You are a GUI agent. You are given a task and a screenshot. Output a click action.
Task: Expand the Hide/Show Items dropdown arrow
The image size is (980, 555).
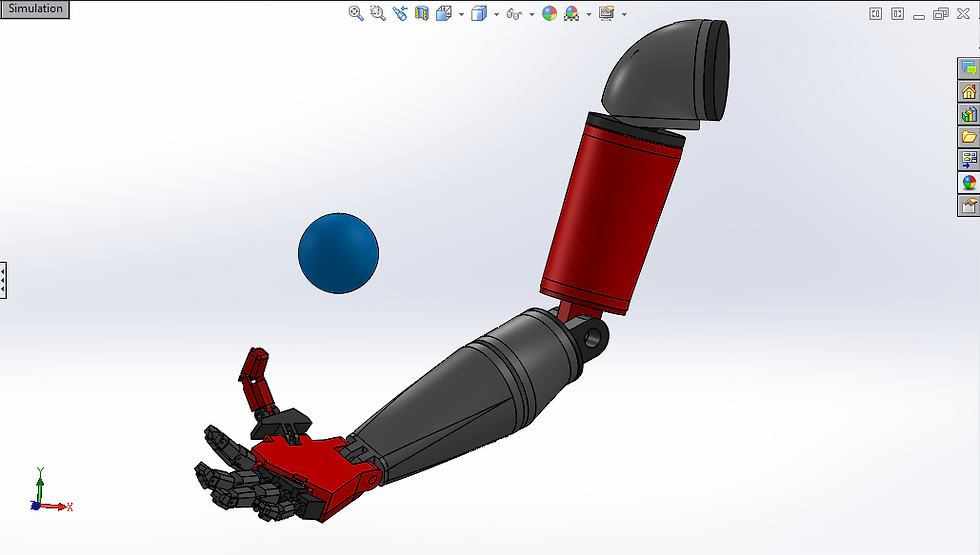point(531,14)
